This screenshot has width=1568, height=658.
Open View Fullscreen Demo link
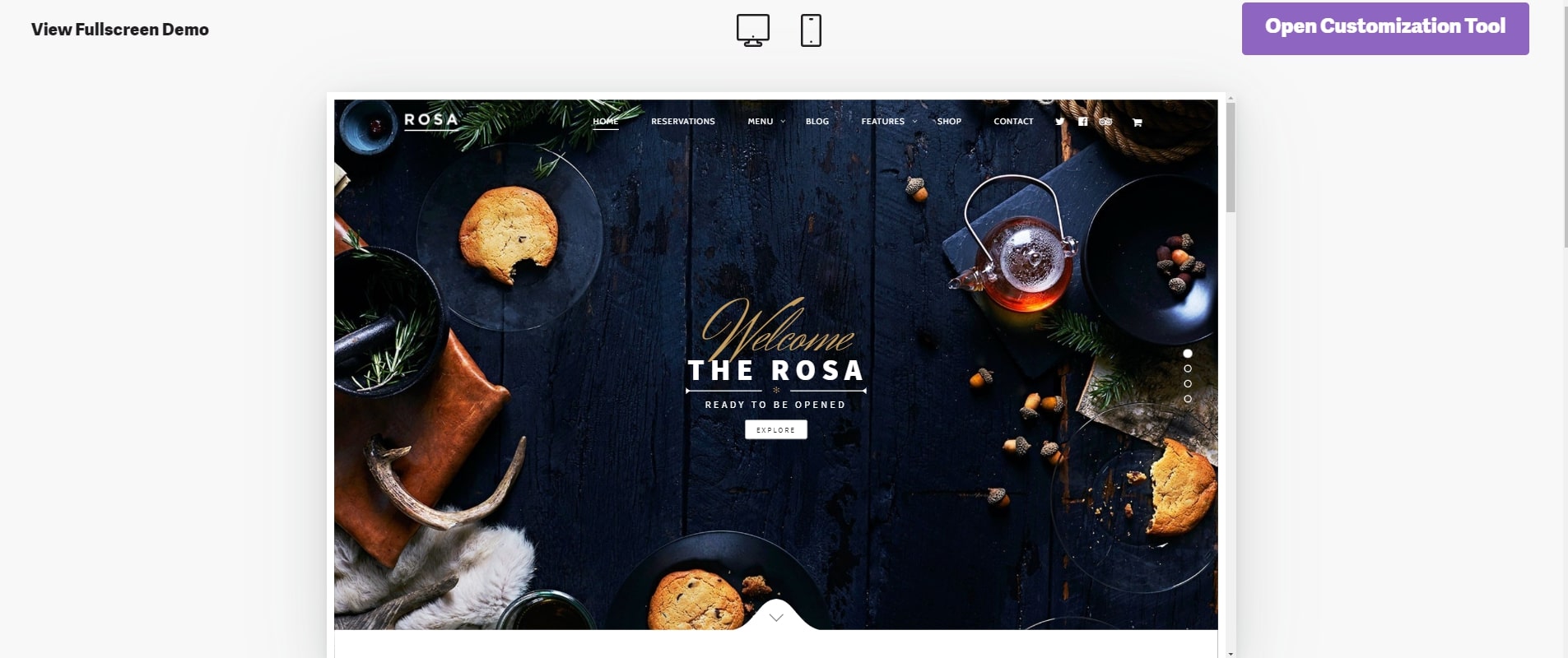point(120,30)
